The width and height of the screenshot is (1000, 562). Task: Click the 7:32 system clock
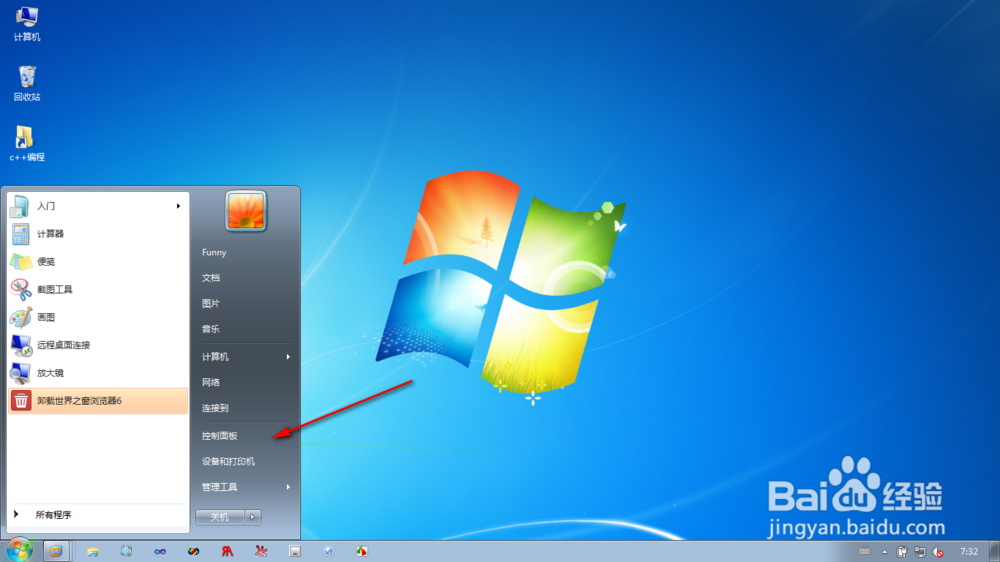(x=969, y=552)
